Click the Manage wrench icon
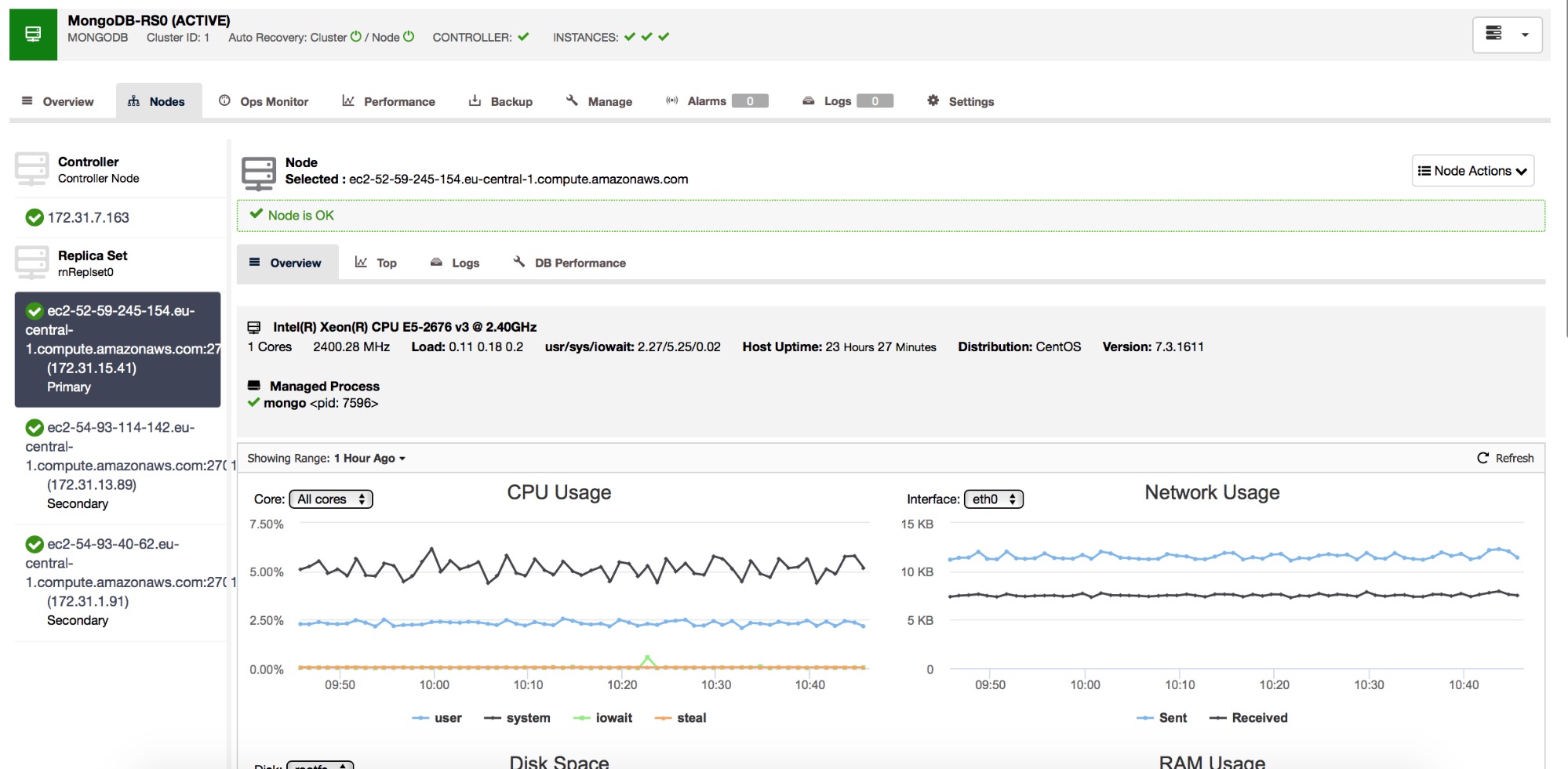Image resolution: width=1568 pixels, height=769 pixels. click(x=572, y=100)
